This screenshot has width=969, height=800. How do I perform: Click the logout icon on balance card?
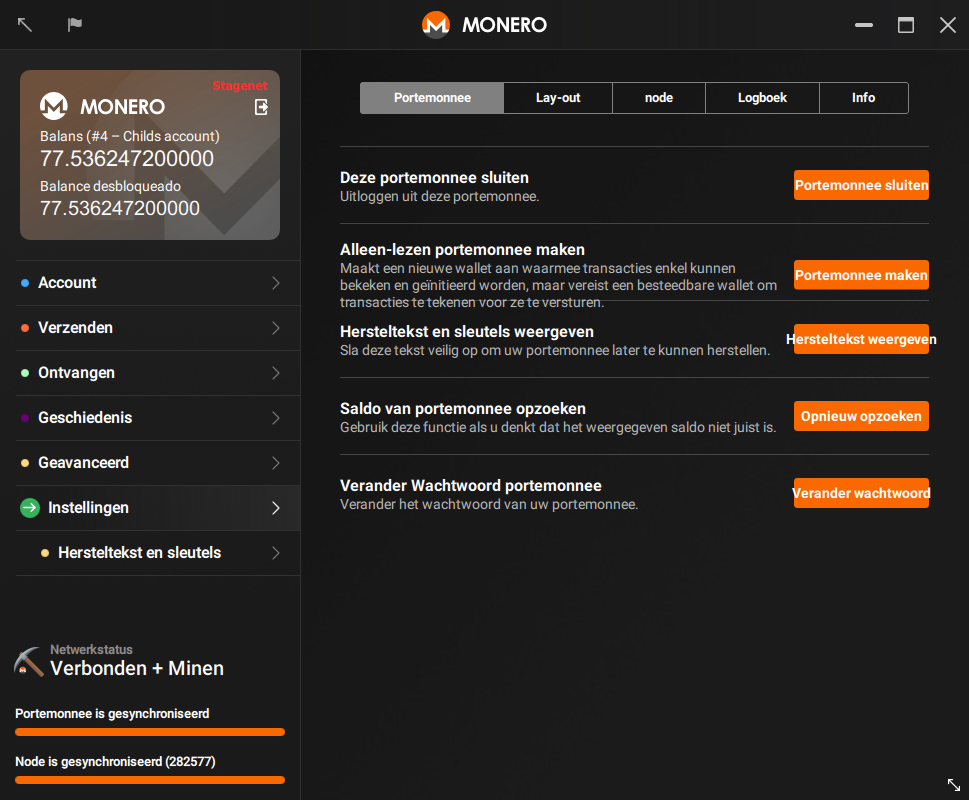coord(261,107)
